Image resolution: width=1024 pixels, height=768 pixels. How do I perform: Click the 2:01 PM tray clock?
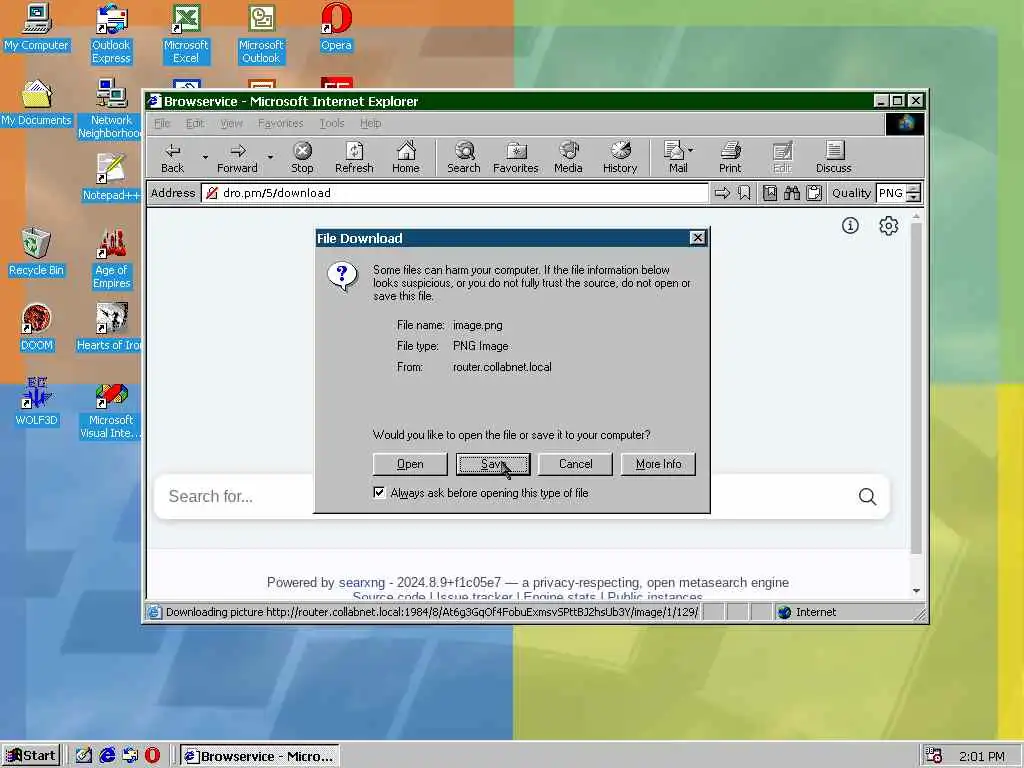(982, 756)
